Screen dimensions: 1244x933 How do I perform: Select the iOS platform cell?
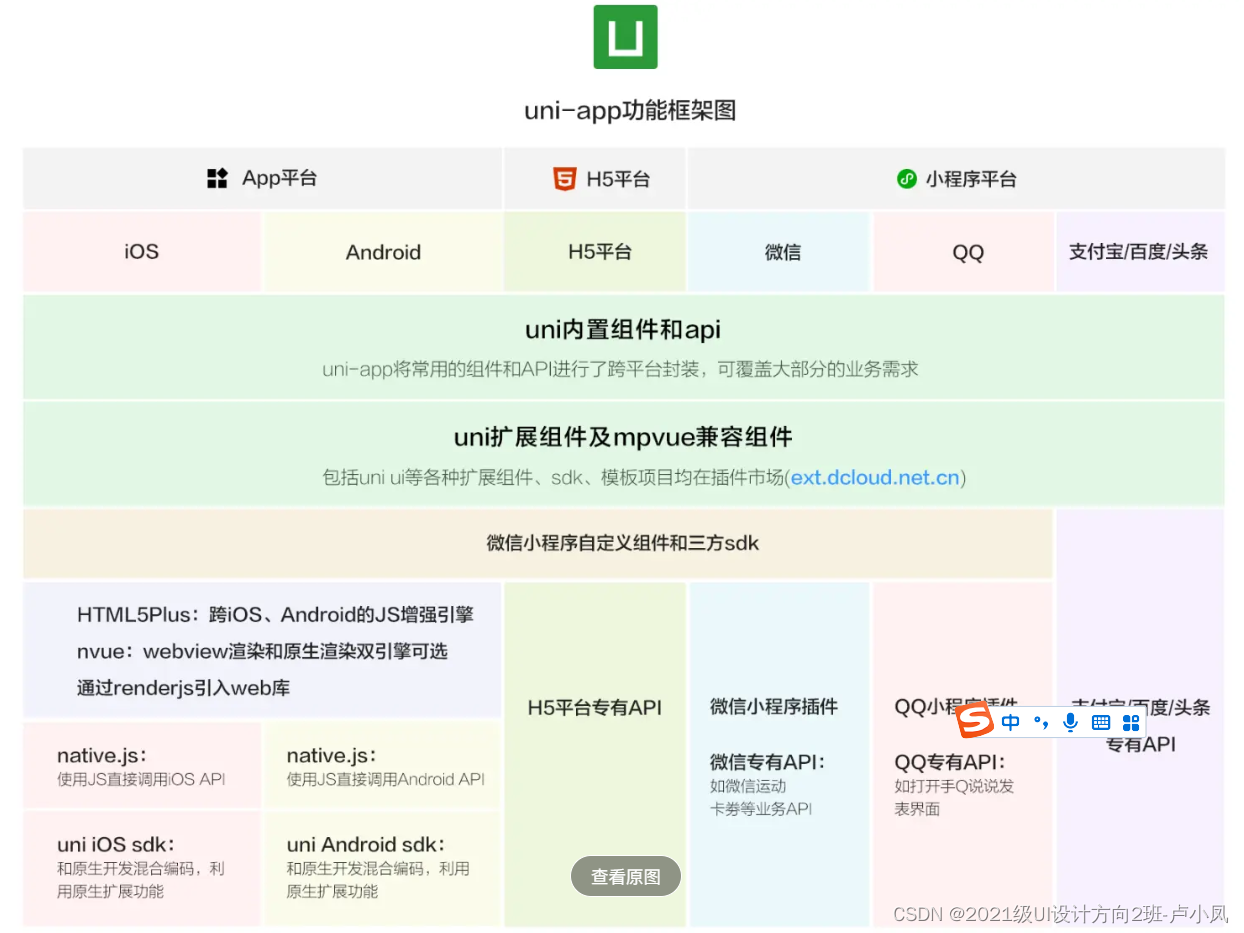[140, 252]
